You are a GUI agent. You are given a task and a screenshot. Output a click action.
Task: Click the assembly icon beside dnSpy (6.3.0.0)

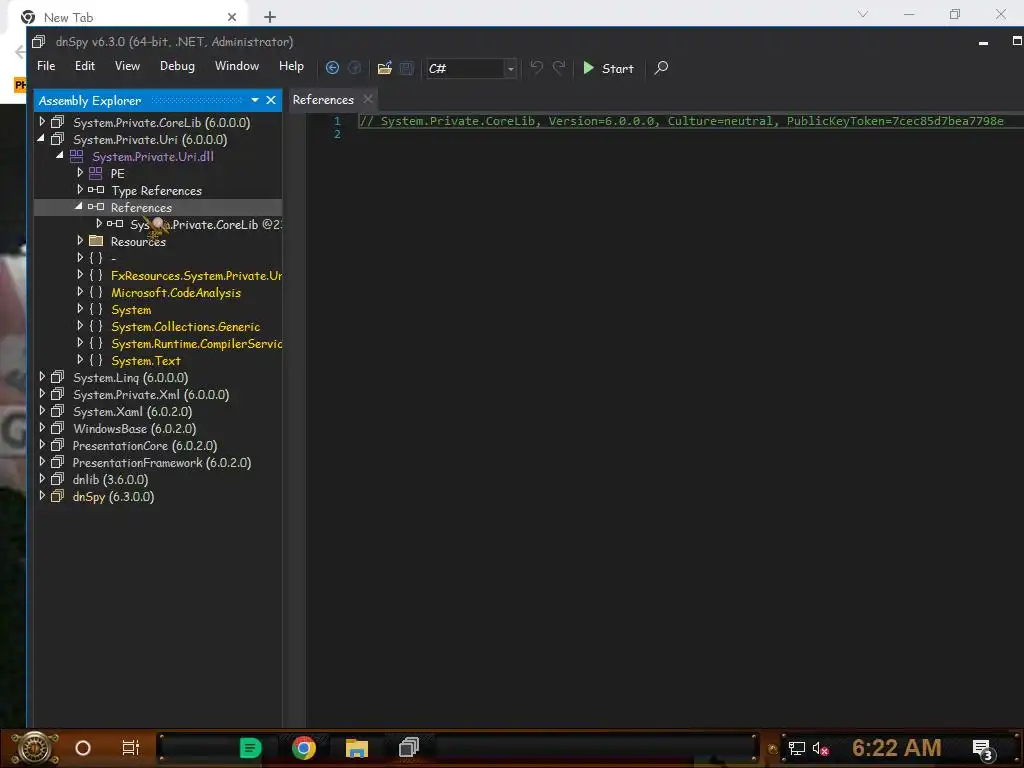57,496
